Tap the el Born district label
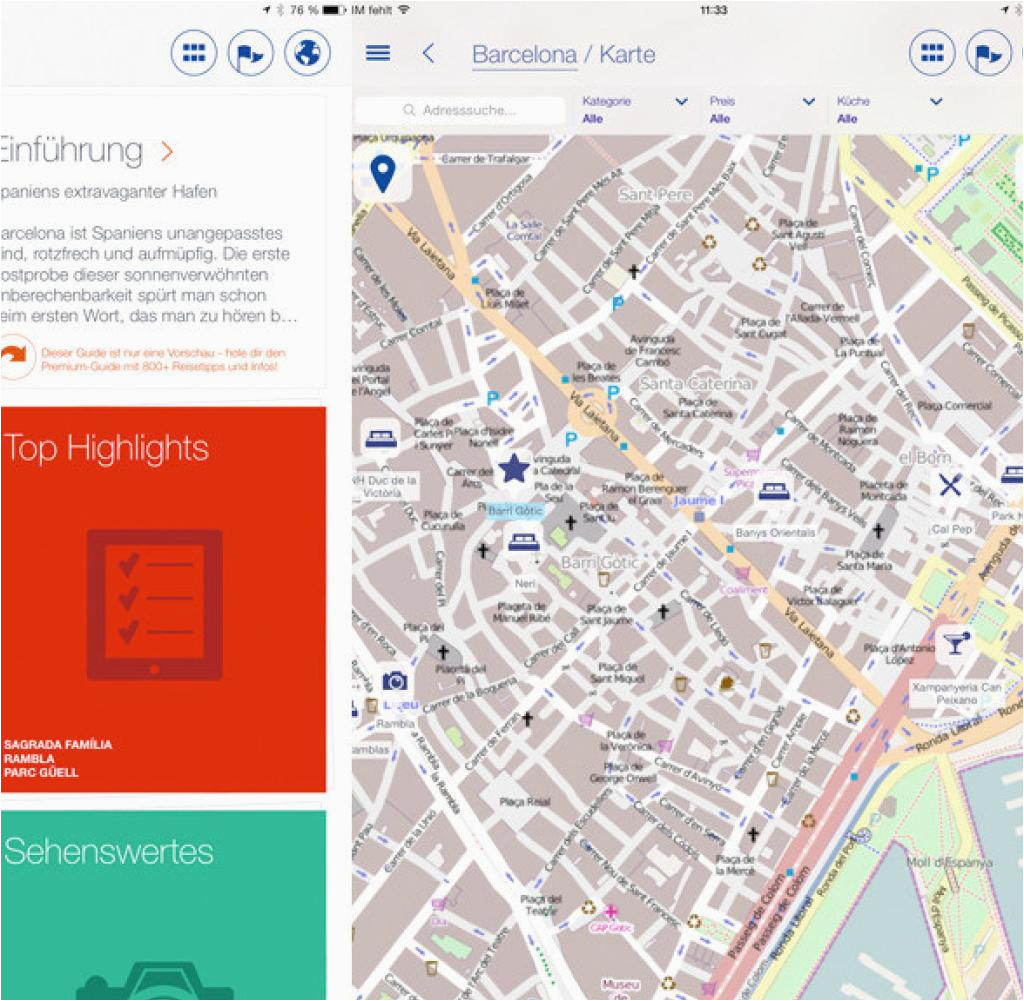 (925, 458)
